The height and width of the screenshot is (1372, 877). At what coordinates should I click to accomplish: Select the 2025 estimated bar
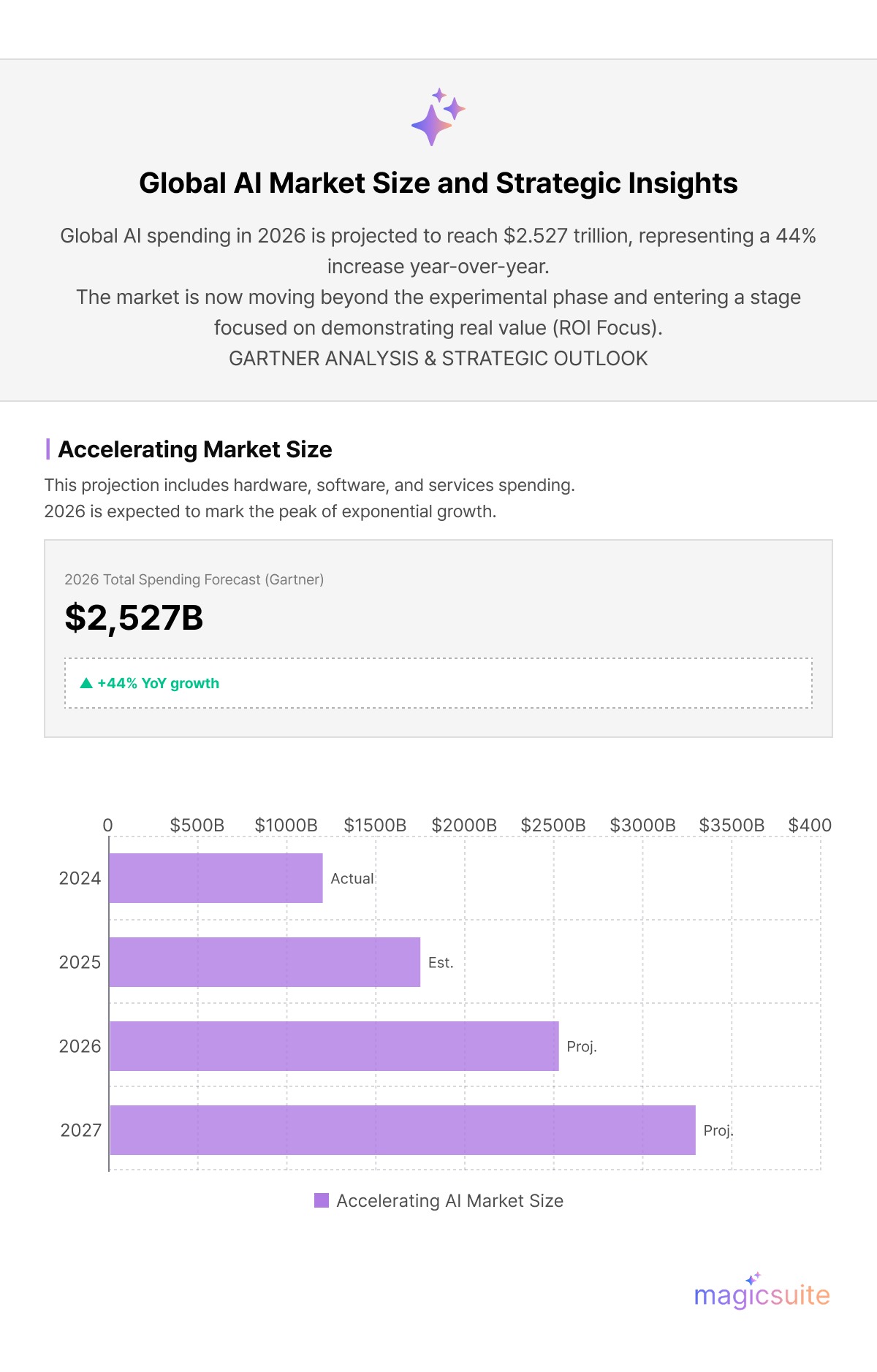click(265, 962)
